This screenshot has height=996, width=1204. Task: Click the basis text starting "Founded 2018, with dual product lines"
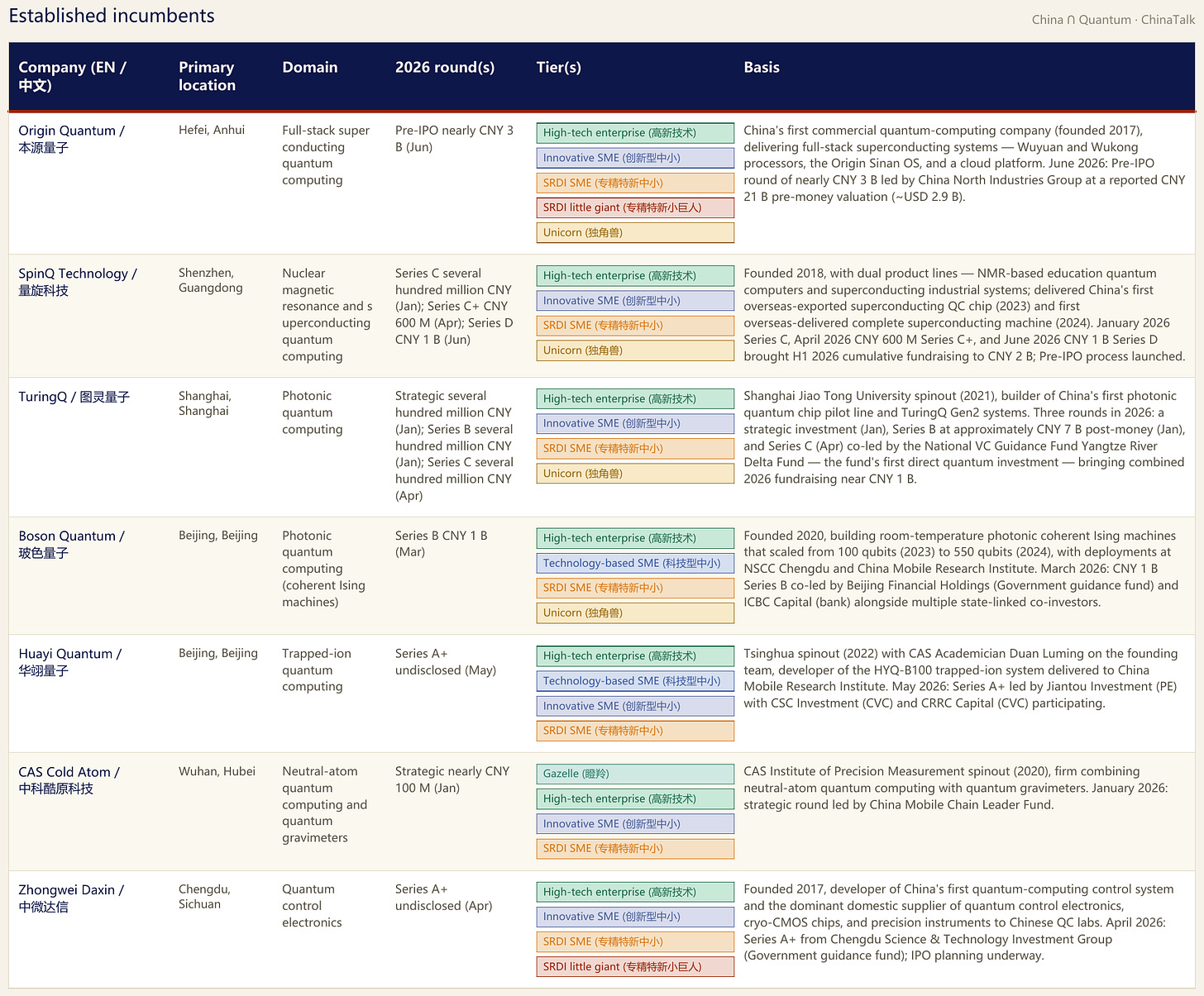tap(964, 315)
